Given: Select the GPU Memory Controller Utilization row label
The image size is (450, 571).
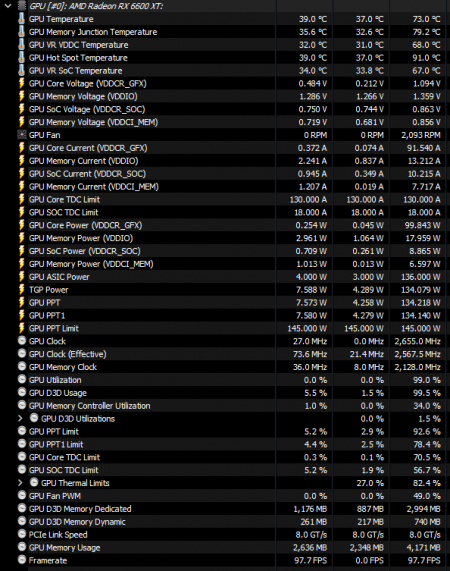Looking at the screenshot, I should pos(90,406).
